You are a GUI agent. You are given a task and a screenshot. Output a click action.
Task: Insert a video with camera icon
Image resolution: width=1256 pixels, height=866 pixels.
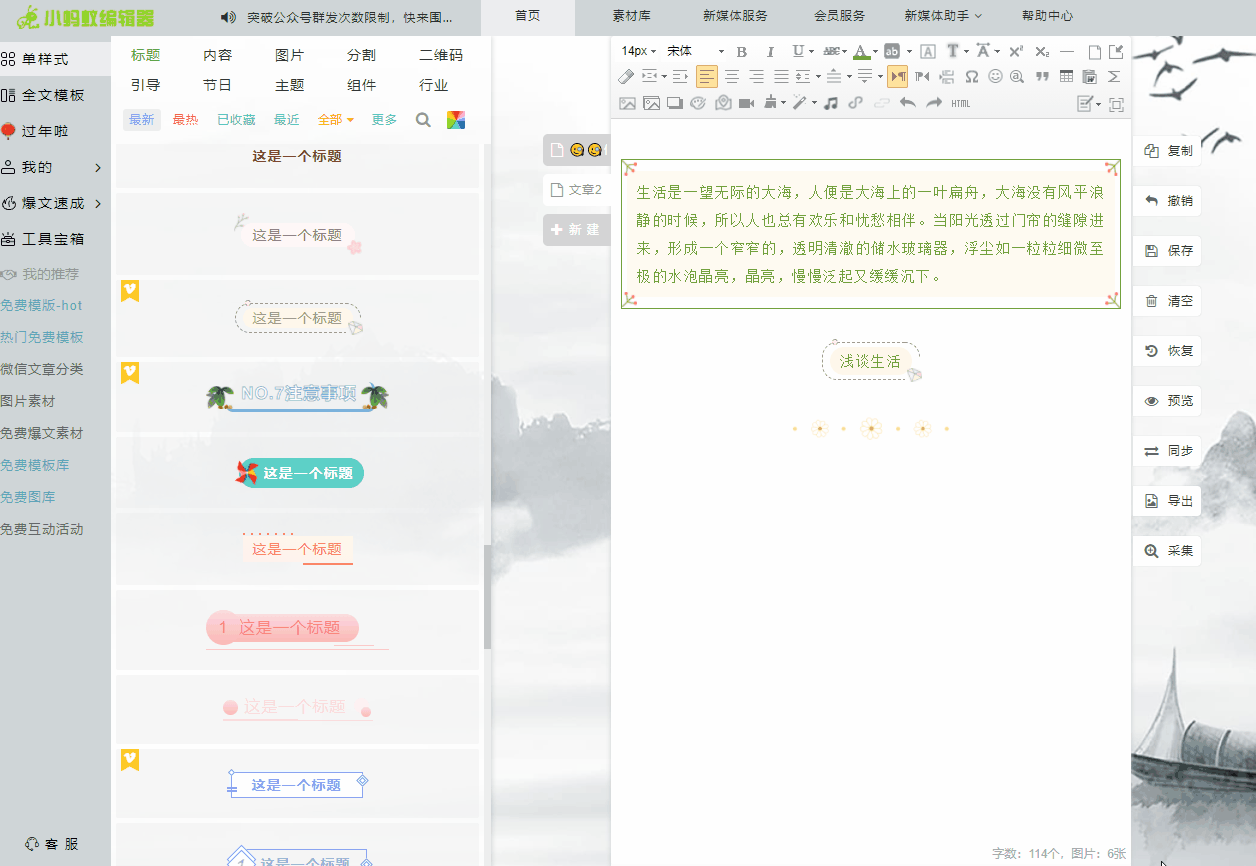746,103
